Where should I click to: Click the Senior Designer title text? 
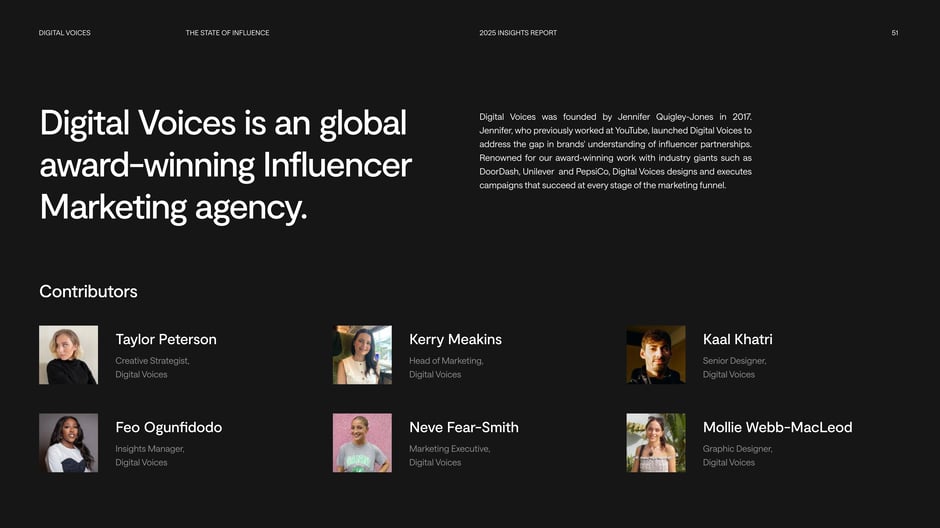pos(734,361)
